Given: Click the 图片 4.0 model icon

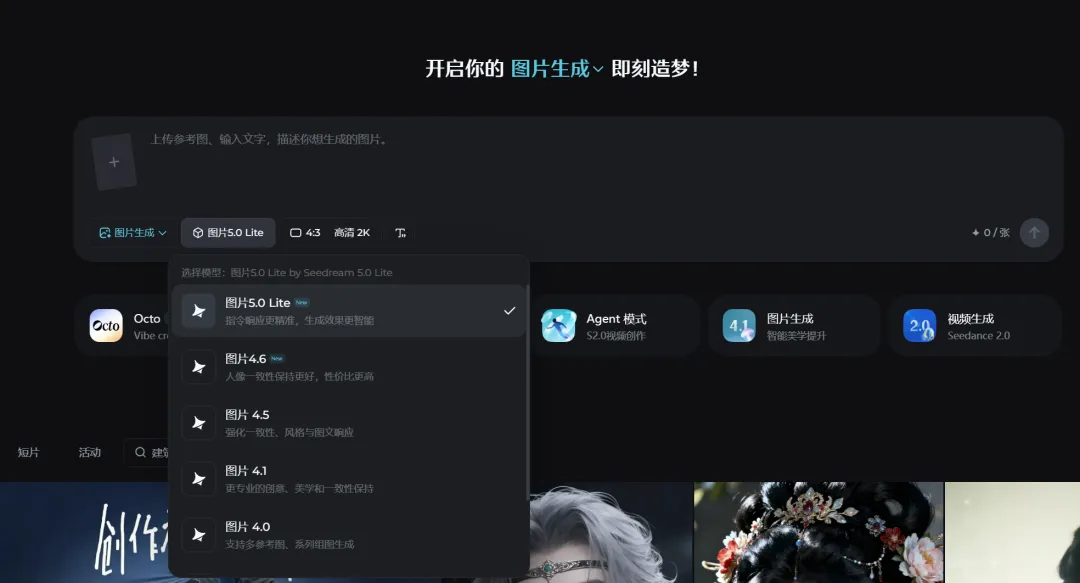Looking at the screenshot, I should point(198,535).
